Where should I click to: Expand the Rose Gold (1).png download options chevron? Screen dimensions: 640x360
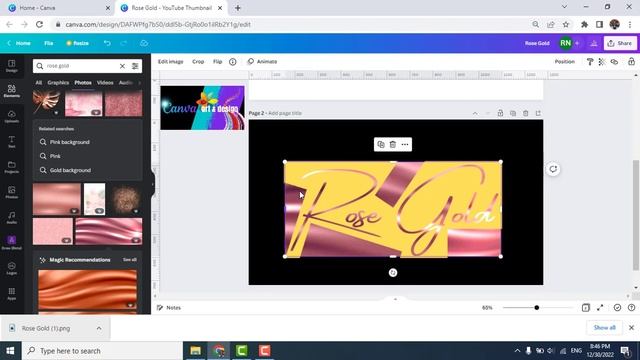click(99, 328)
